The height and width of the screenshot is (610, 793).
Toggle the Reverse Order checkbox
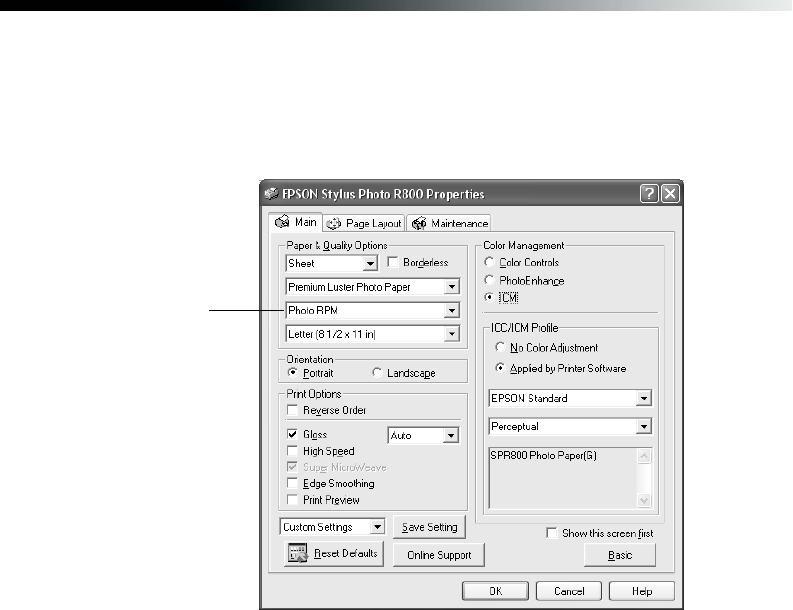pyautogui.click(x=292, y=410)
